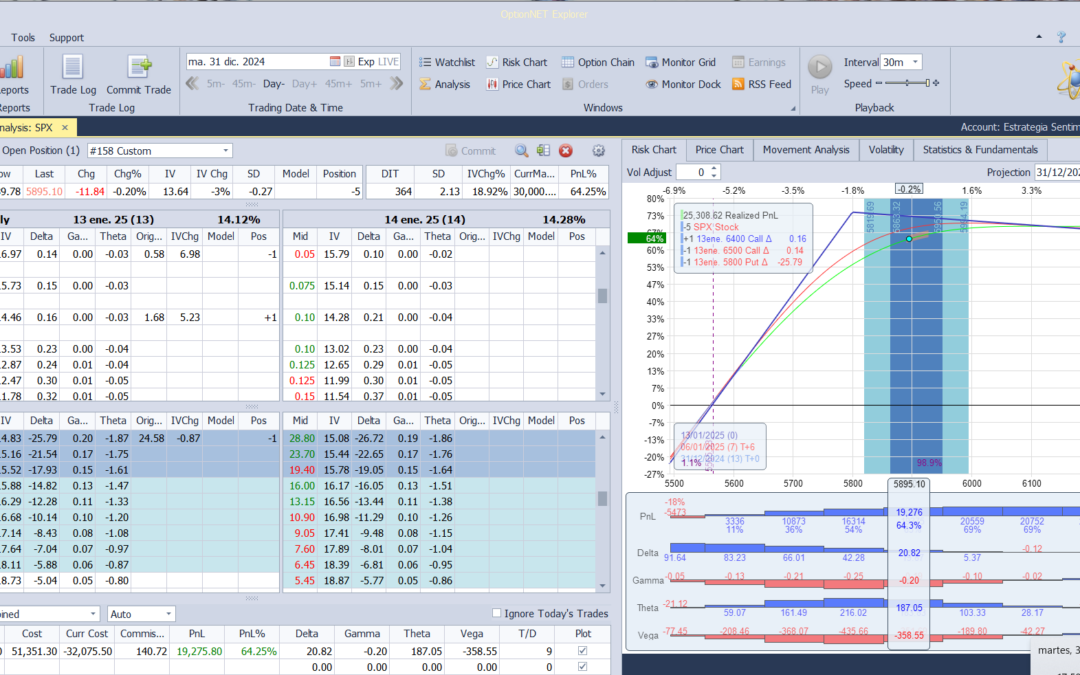The width and height of the screenshot is (1080, 675).
Task: Toggle Plot checkbox in second row
Action: pos(584,667)
